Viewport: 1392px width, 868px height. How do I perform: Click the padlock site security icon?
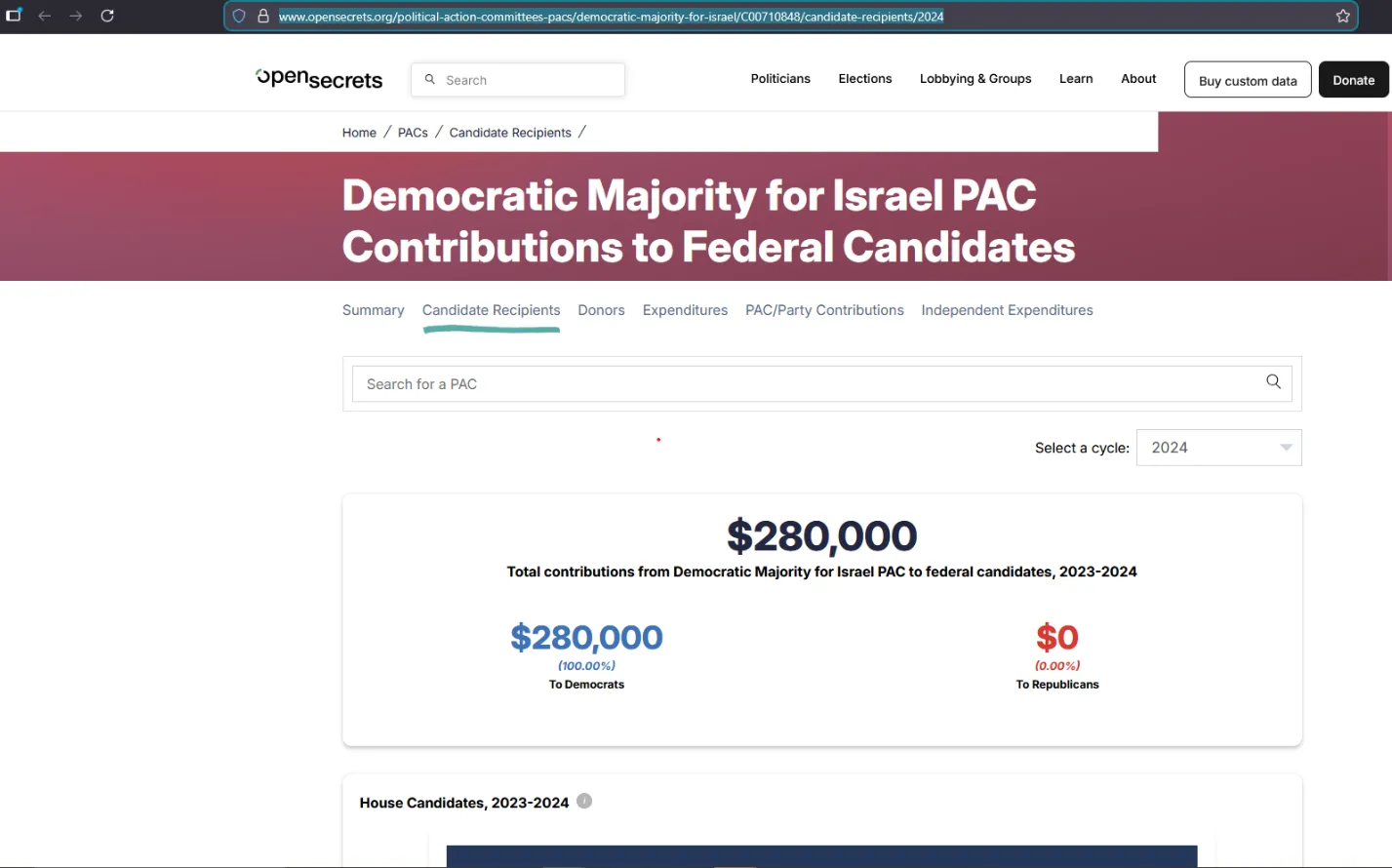pyautogui.click(x=263, y=16)
